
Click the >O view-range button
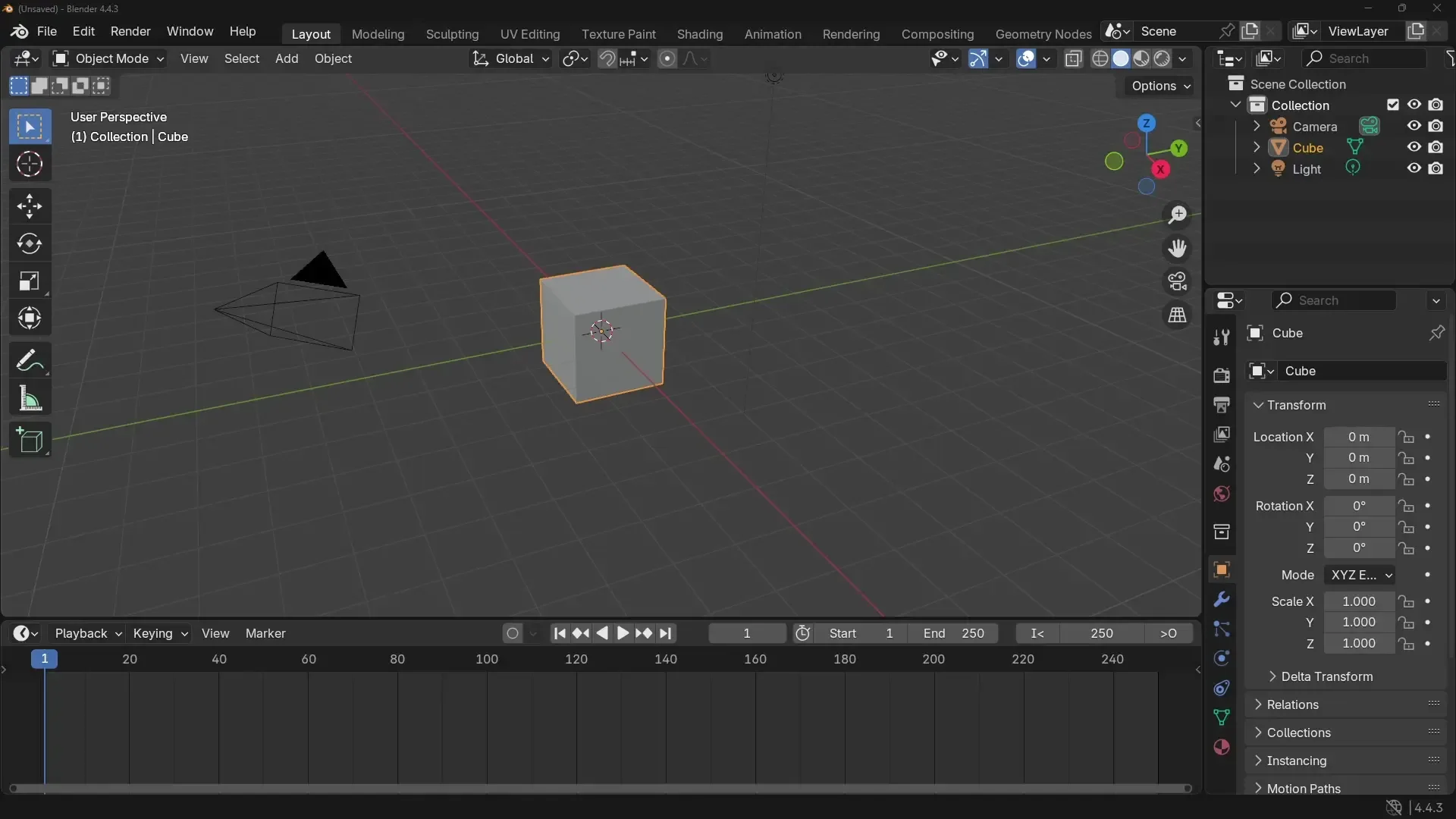click(1169, 633)
